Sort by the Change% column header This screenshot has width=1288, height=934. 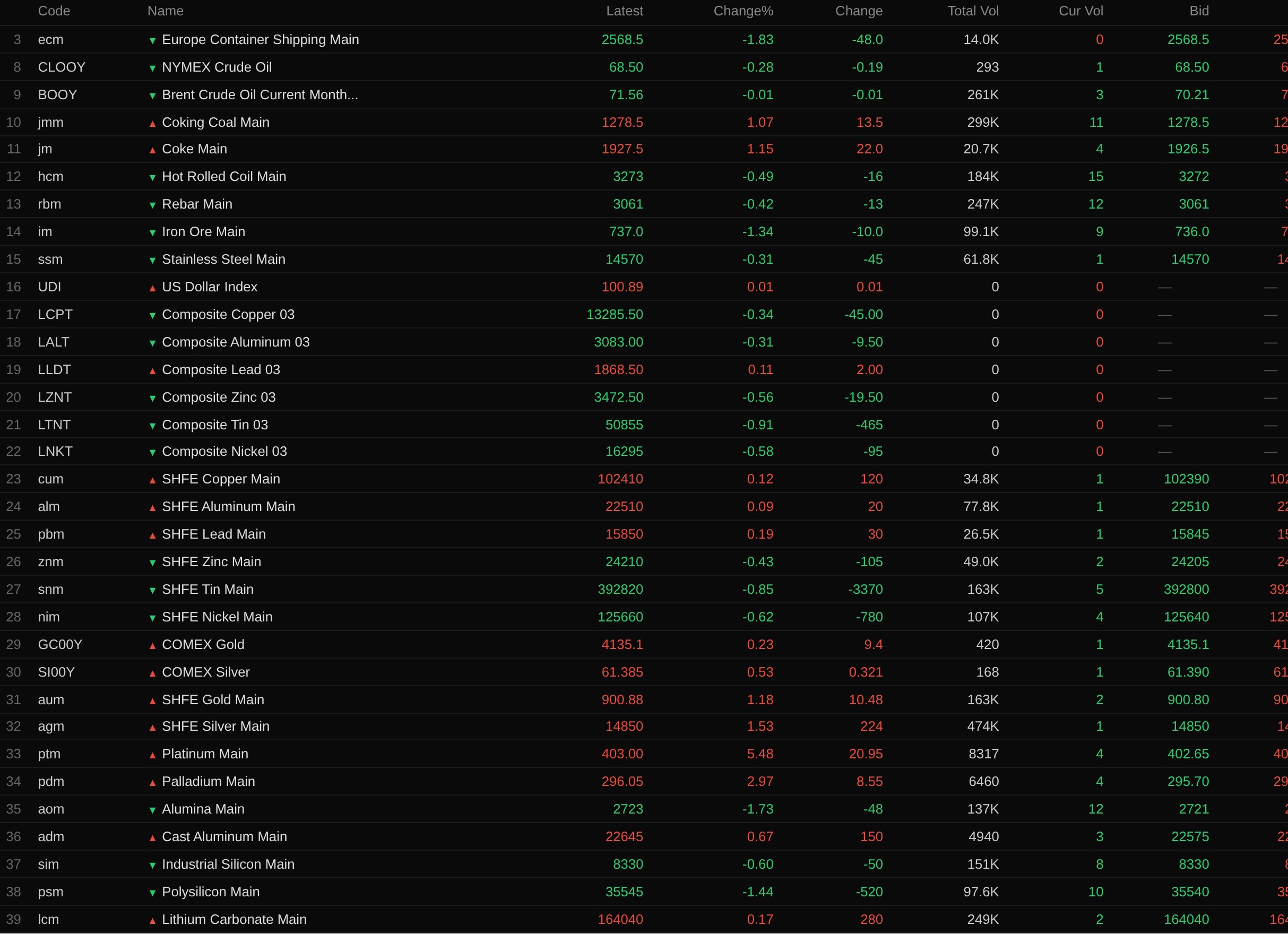coord(744,11)
